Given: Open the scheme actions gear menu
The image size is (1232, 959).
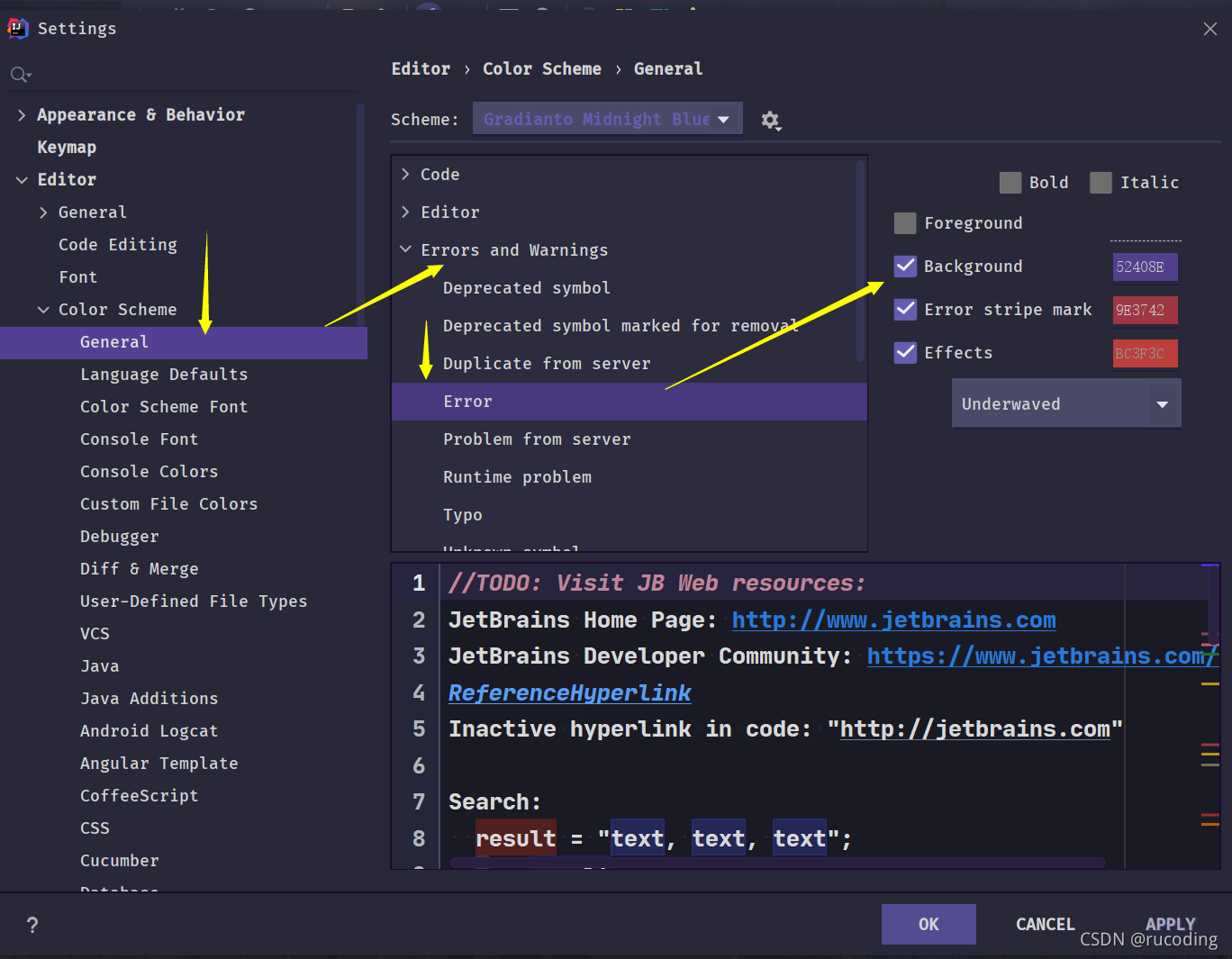Looking at the screenshot, I should 771,121.
